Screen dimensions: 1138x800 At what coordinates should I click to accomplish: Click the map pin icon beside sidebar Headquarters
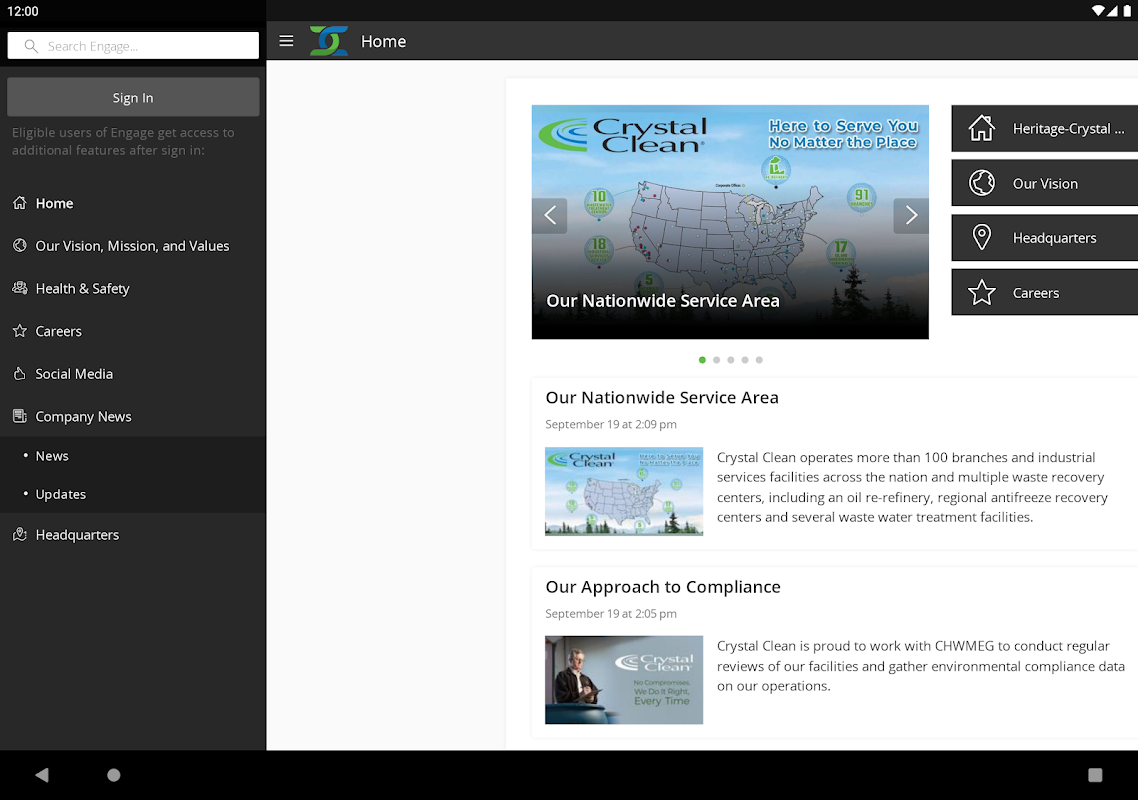20,534
